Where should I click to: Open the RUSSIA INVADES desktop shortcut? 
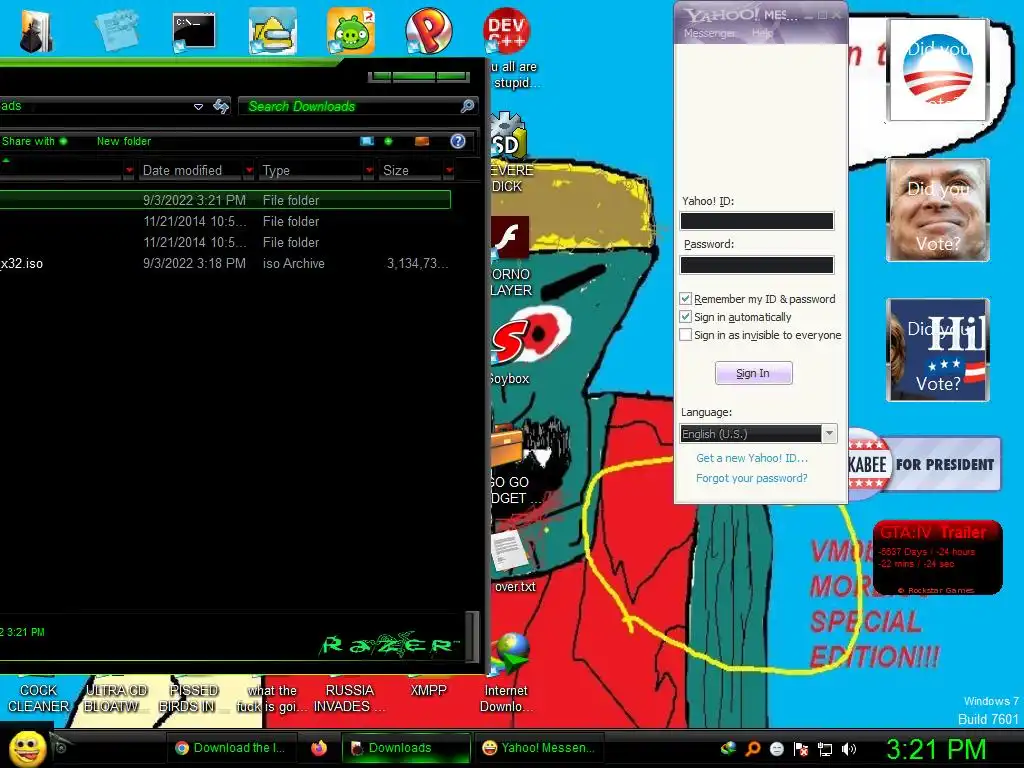pyautogui.click(x=349, y=698)
